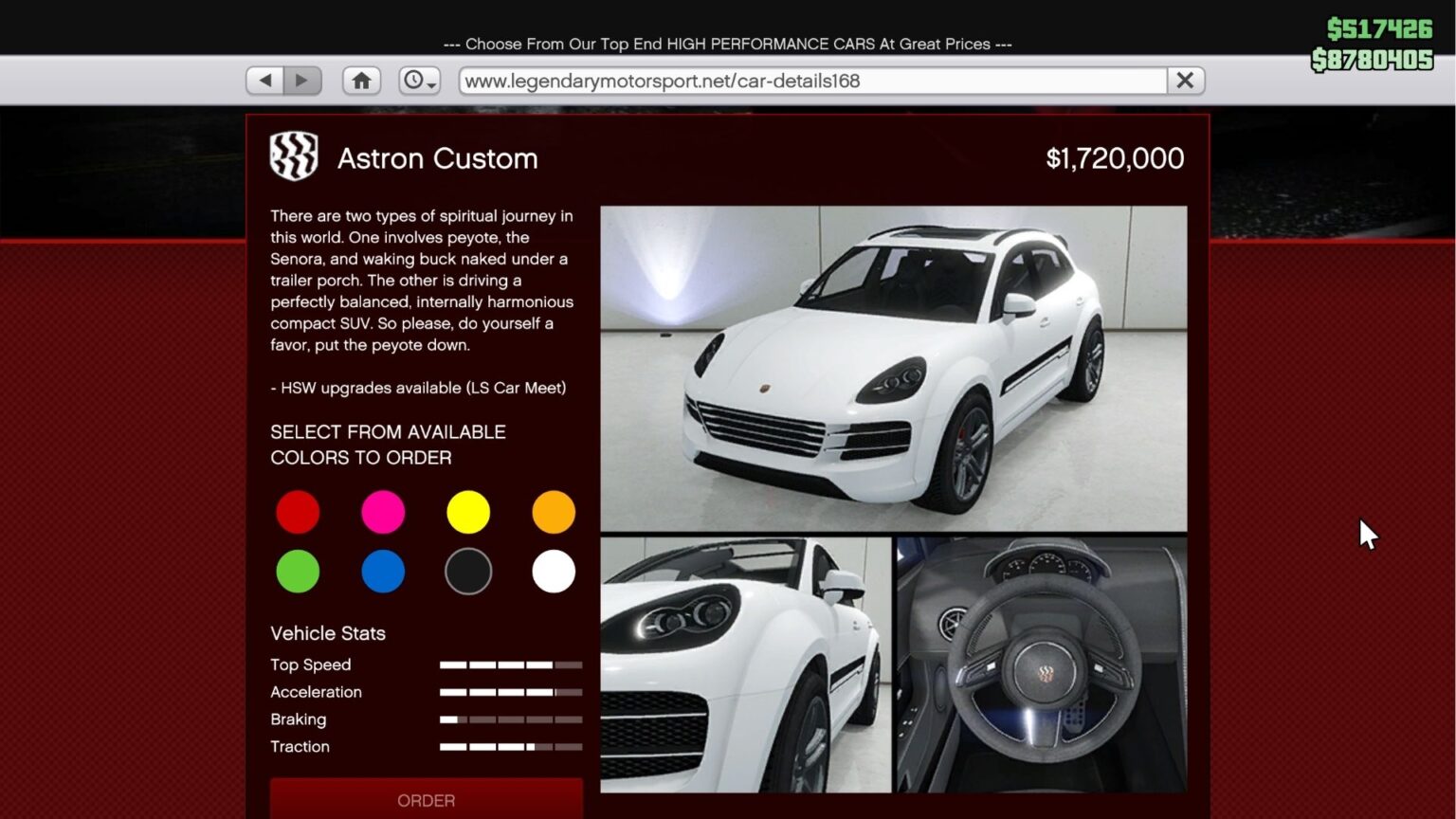The height and width of the screenshot is (819, 1456).
Task: Select the green paint color
Action: (x=298, y=572)
